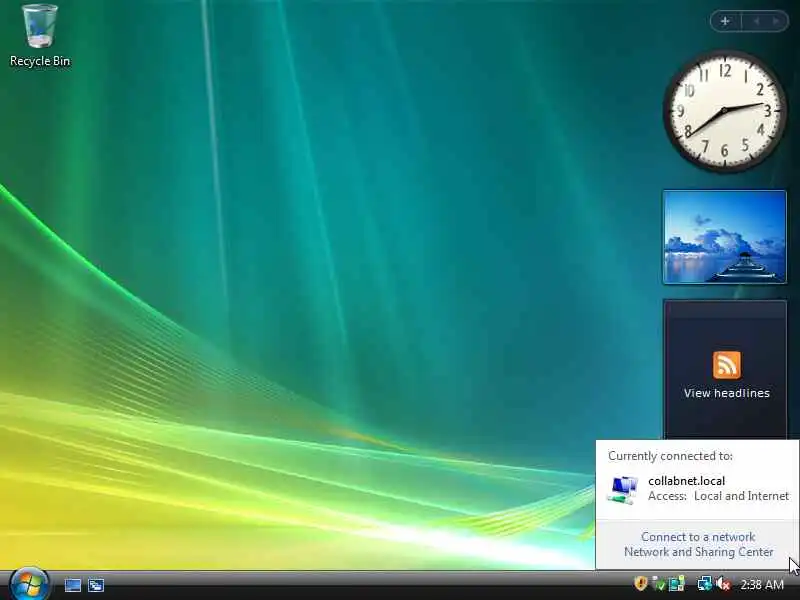Open the Windows Start orb
800x600 pixels.
pos(29,584)
